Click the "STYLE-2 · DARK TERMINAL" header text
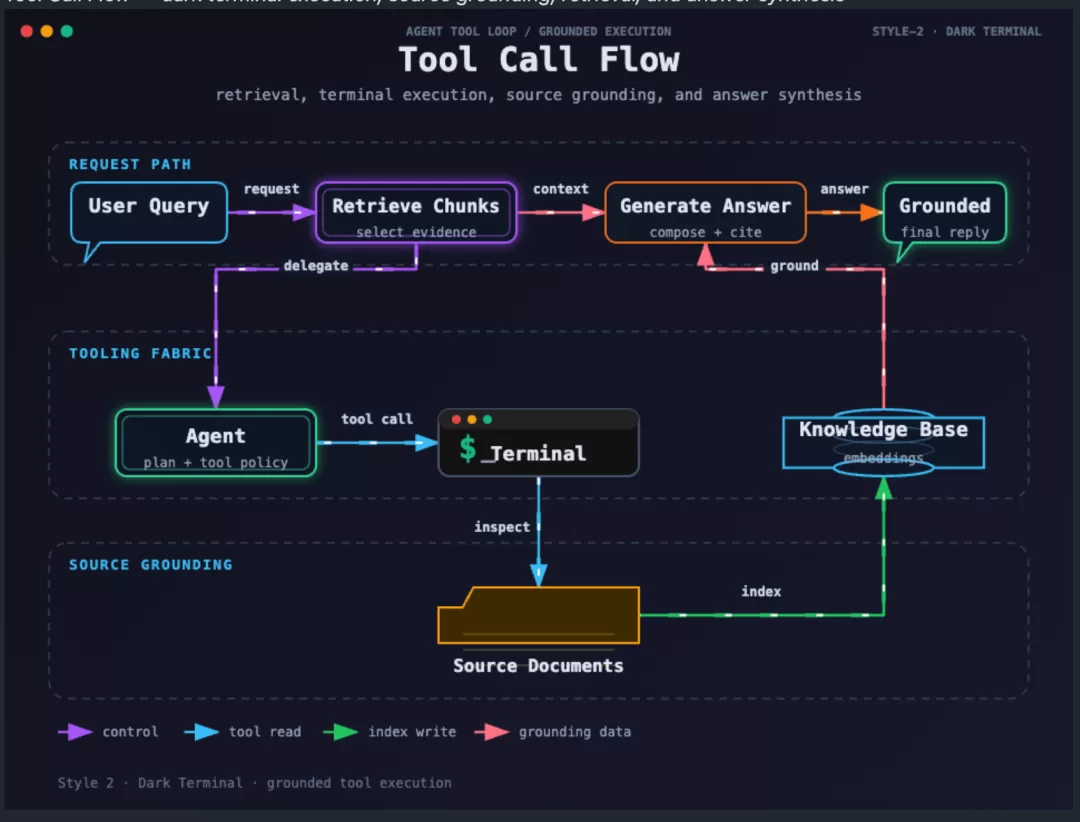The image size is (1080, 822). [957, 32]
